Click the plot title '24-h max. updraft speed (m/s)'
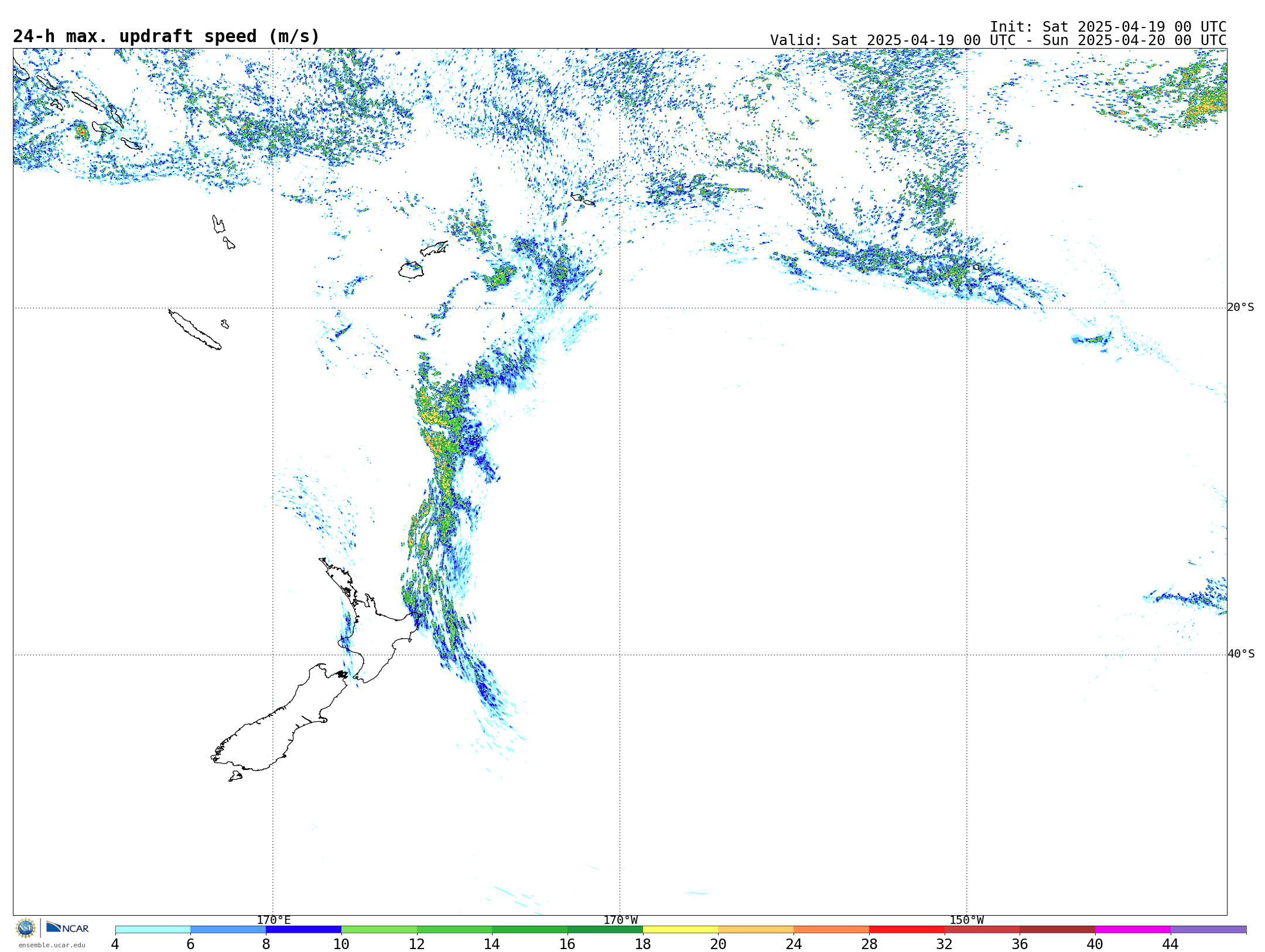Screen dimensions: 1265x952 point(166,36)
